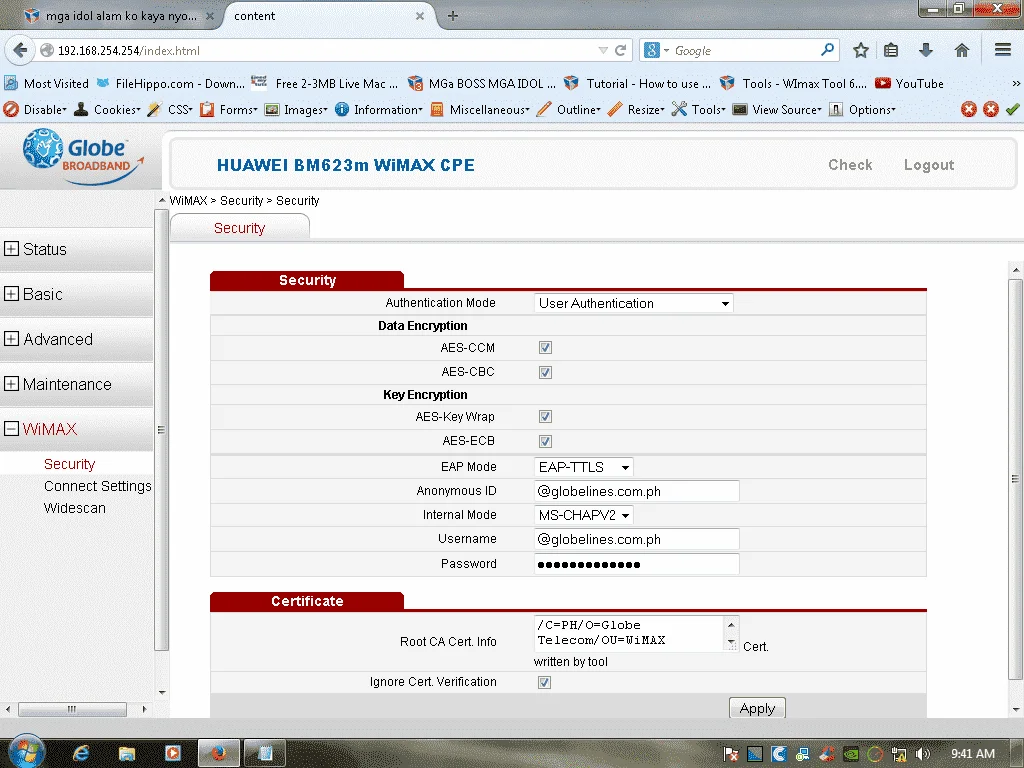Screen dimensions: 1024x768
Task: Open the EAP Mode dropdown
Action: pos(584,467)
